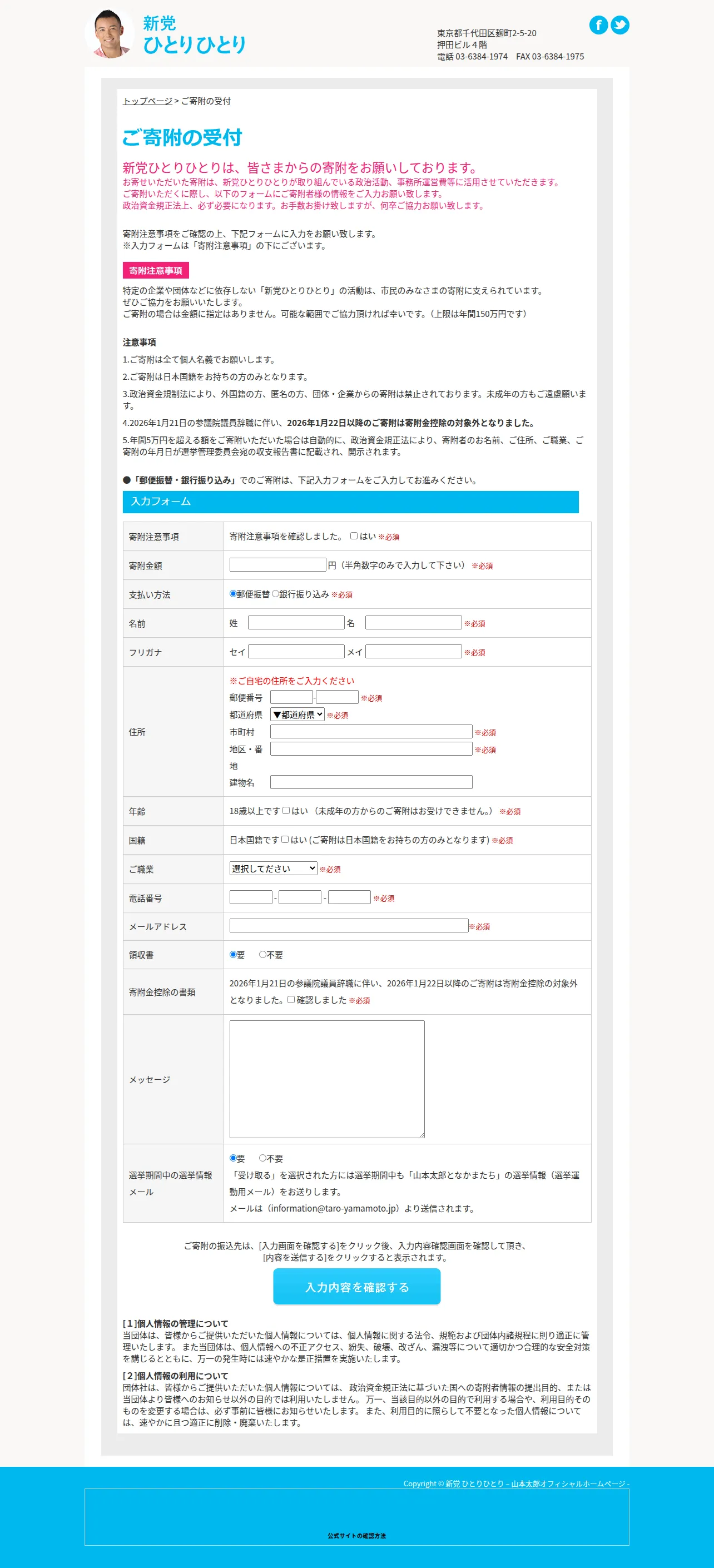
Task: Click the last 電話番号 field
Action: tap(349, 897)
